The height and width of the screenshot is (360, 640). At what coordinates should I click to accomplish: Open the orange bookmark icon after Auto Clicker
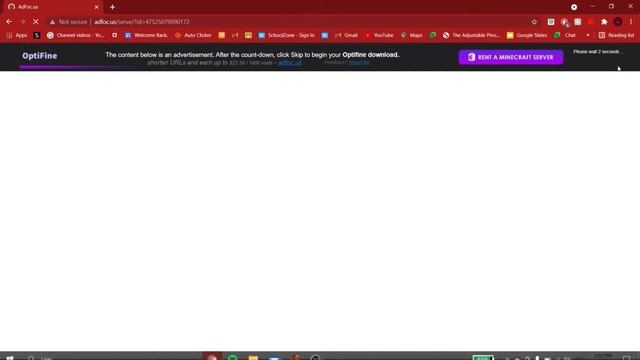pyautogui.click(x=222, y=36)
